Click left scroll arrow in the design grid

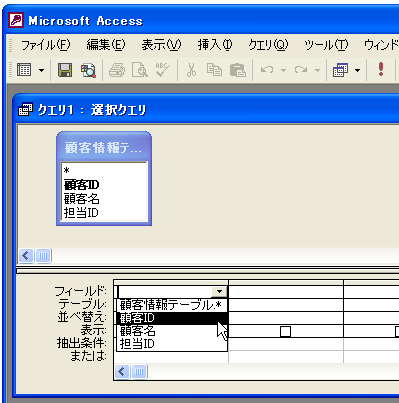pos(122,371)
